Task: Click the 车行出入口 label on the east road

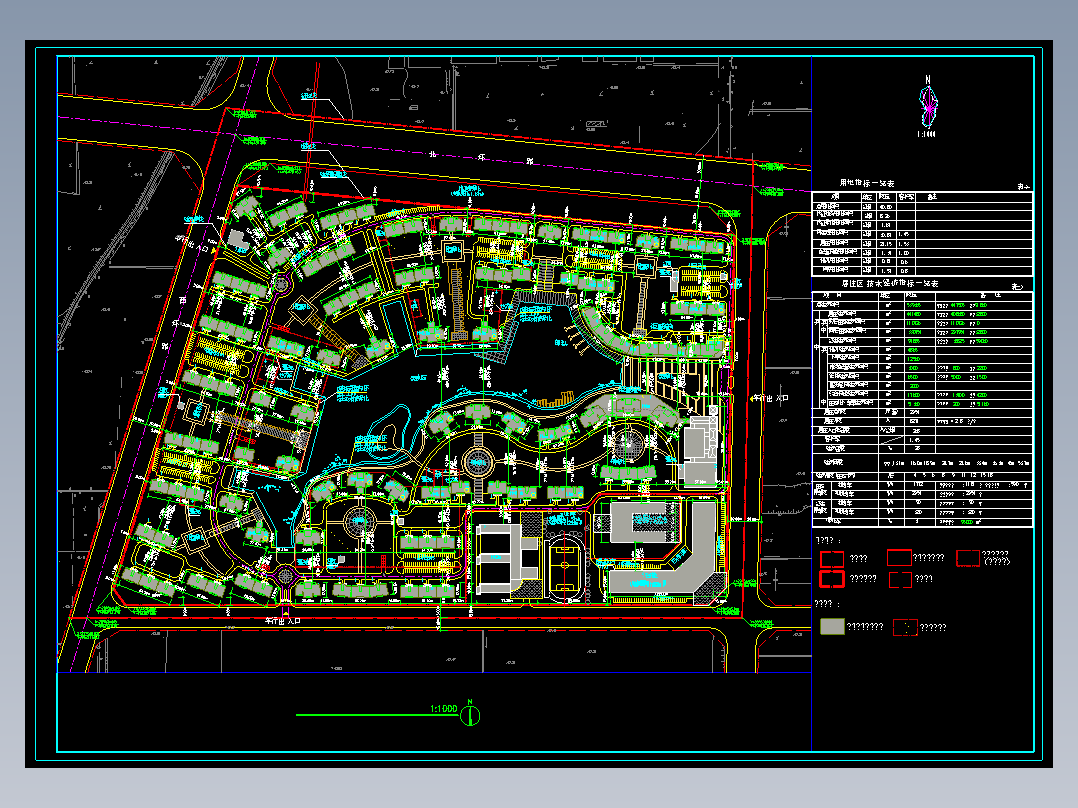Action: [769, 398]
